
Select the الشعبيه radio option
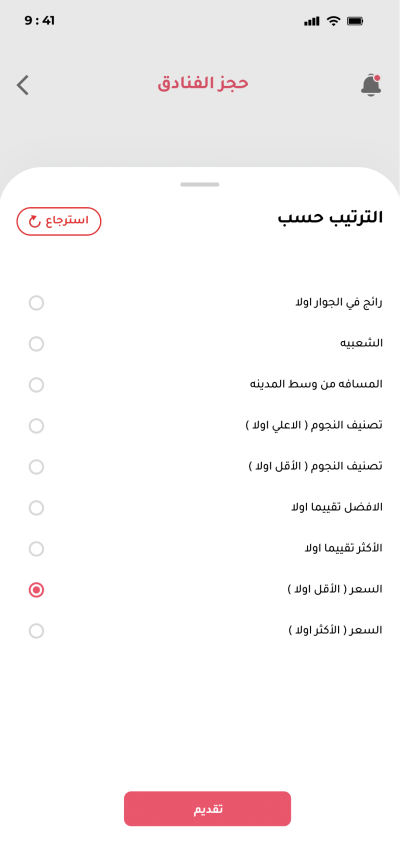(36, 344)
